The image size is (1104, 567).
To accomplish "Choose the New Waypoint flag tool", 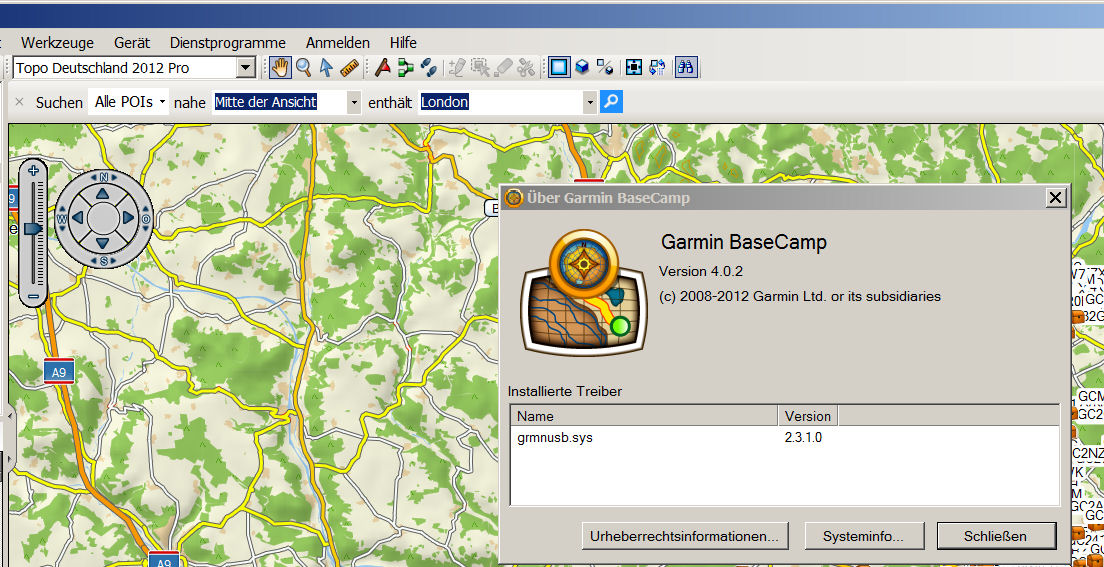I will coord(382,68).
